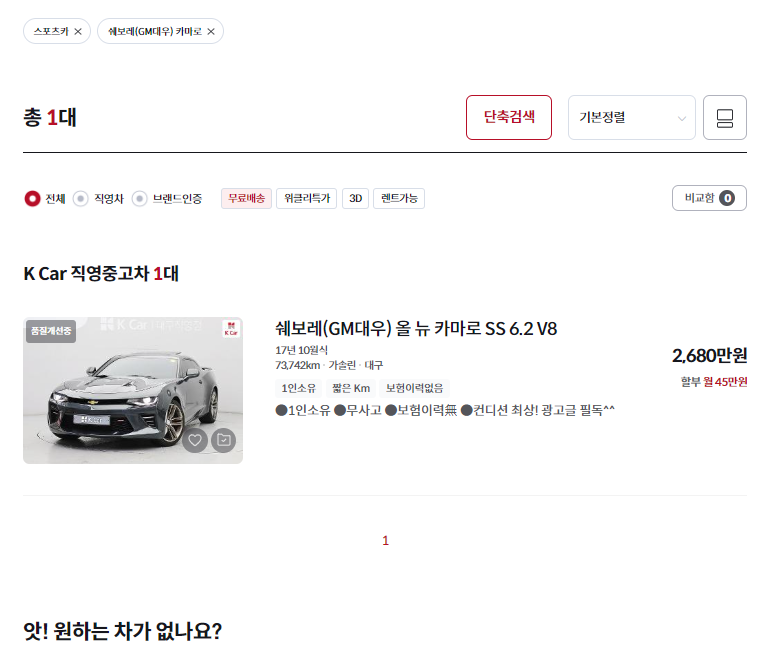Switch list layout with the view icon
Image resolution: width=770 pixels, height=650 pixels.
725,117
